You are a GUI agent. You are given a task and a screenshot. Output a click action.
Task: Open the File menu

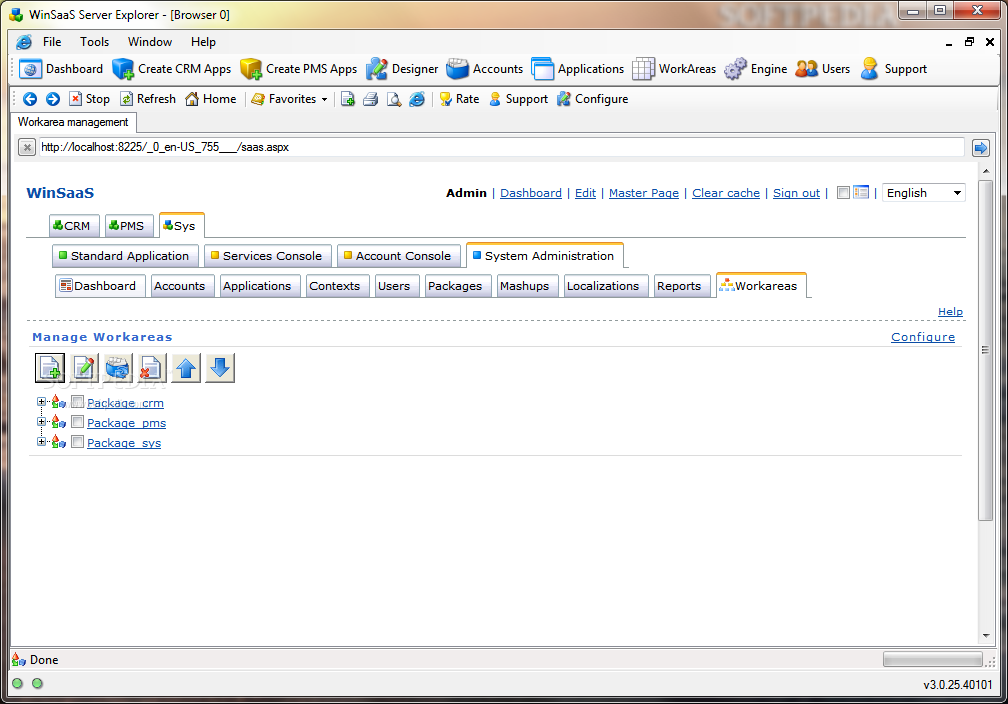point(52,42)
